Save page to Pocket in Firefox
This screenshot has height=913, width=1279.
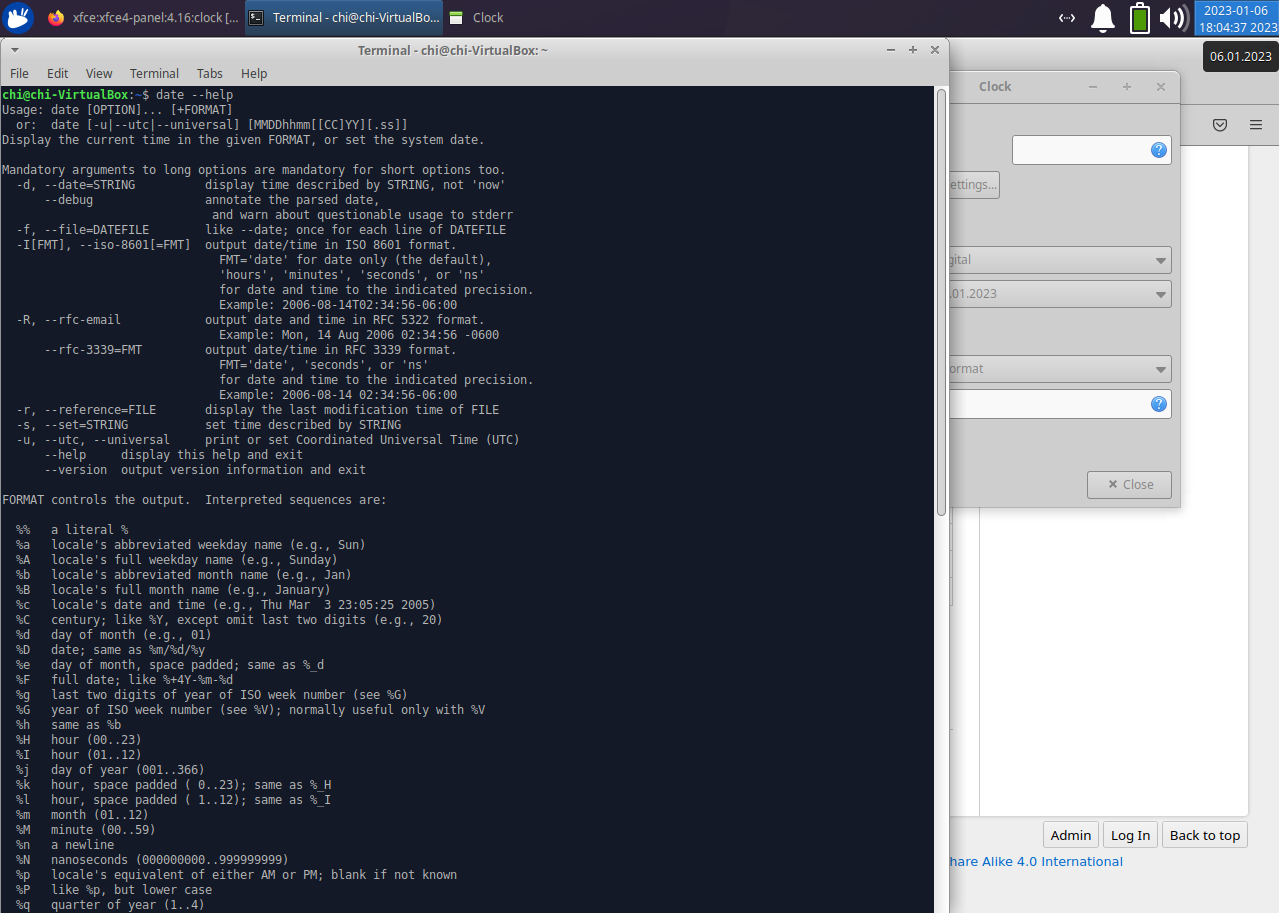click(x=1220, y=125)
